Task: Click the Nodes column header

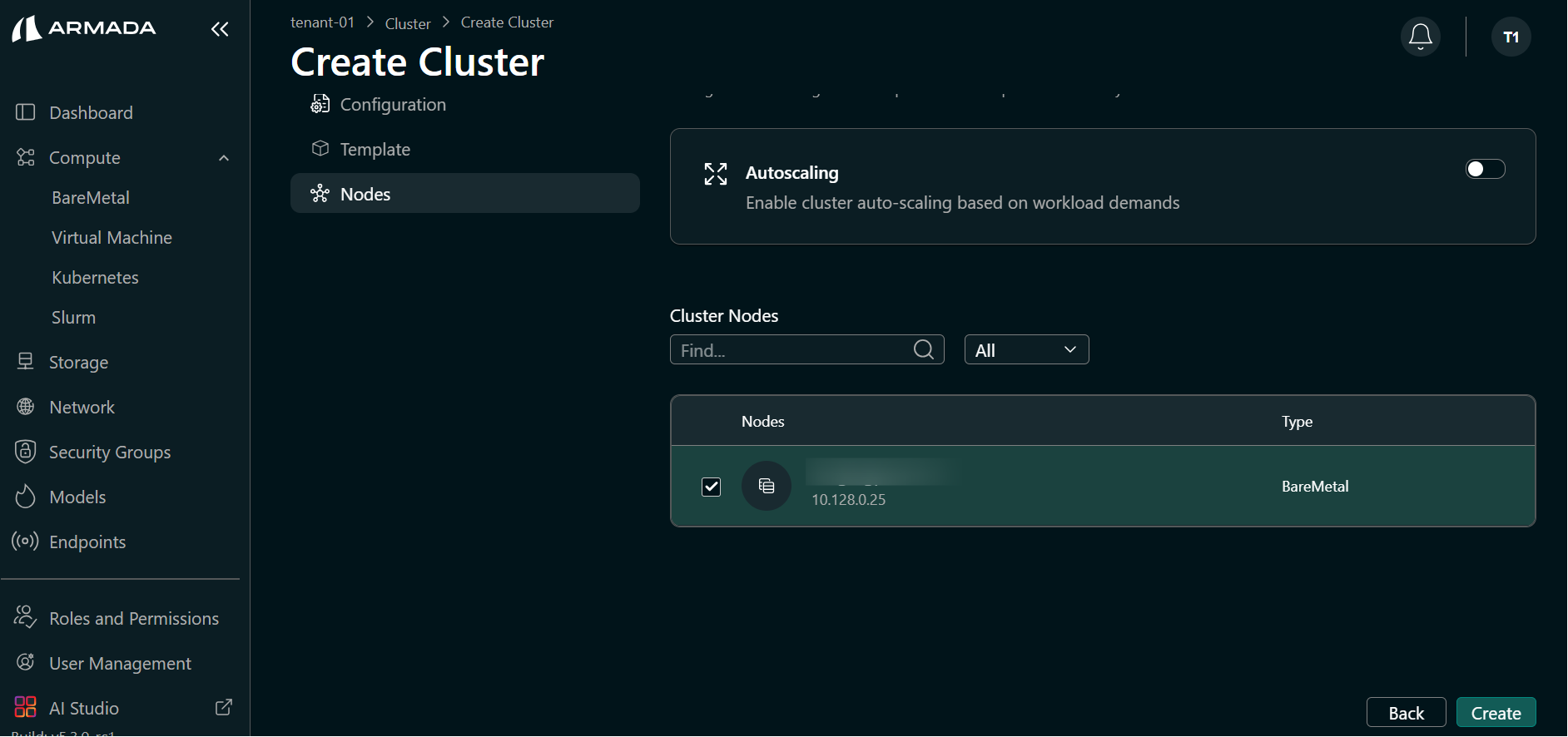Action: pyautogui.click(x=762, y=422)
